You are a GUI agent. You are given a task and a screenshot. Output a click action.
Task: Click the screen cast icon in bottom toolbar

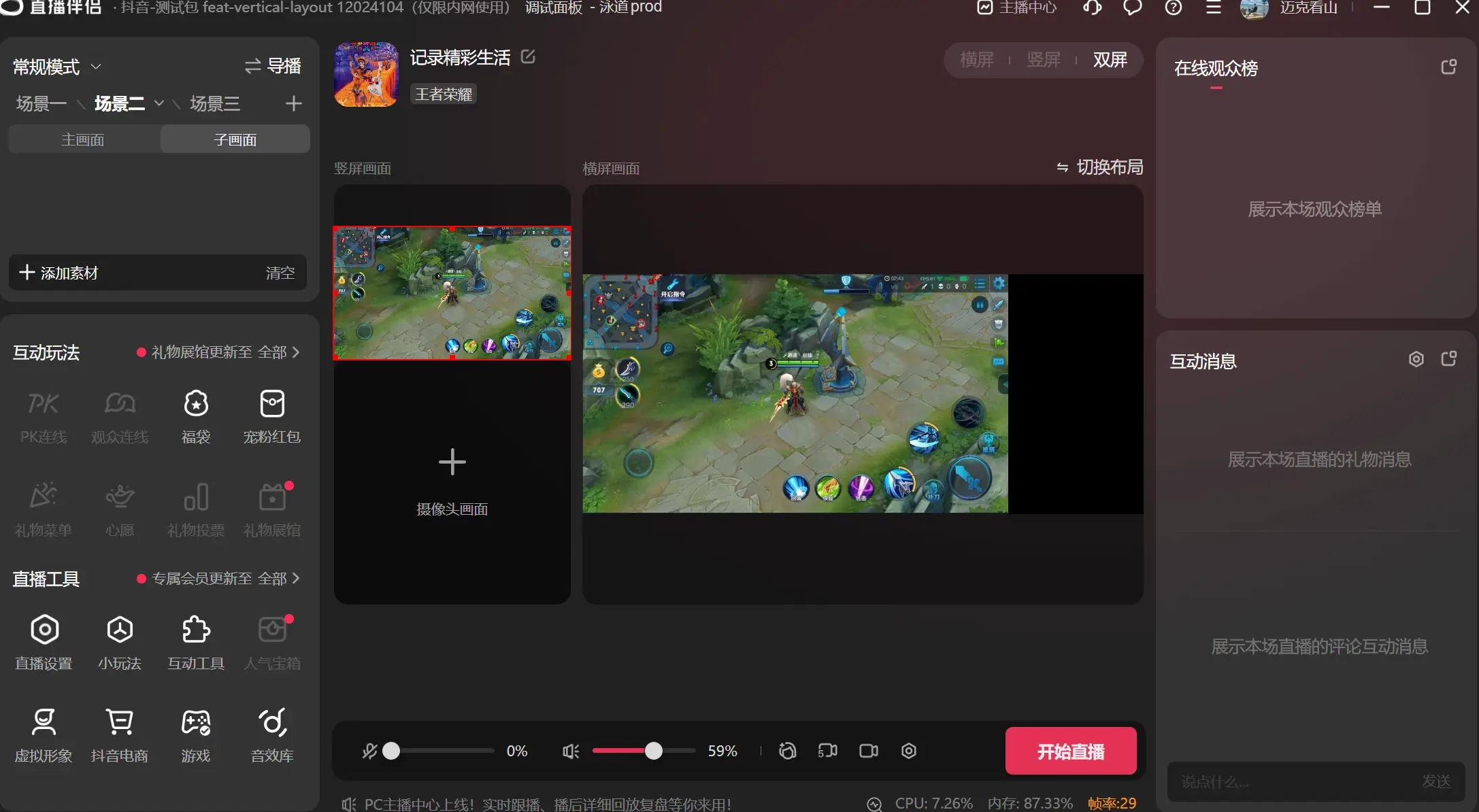(827, 751)
